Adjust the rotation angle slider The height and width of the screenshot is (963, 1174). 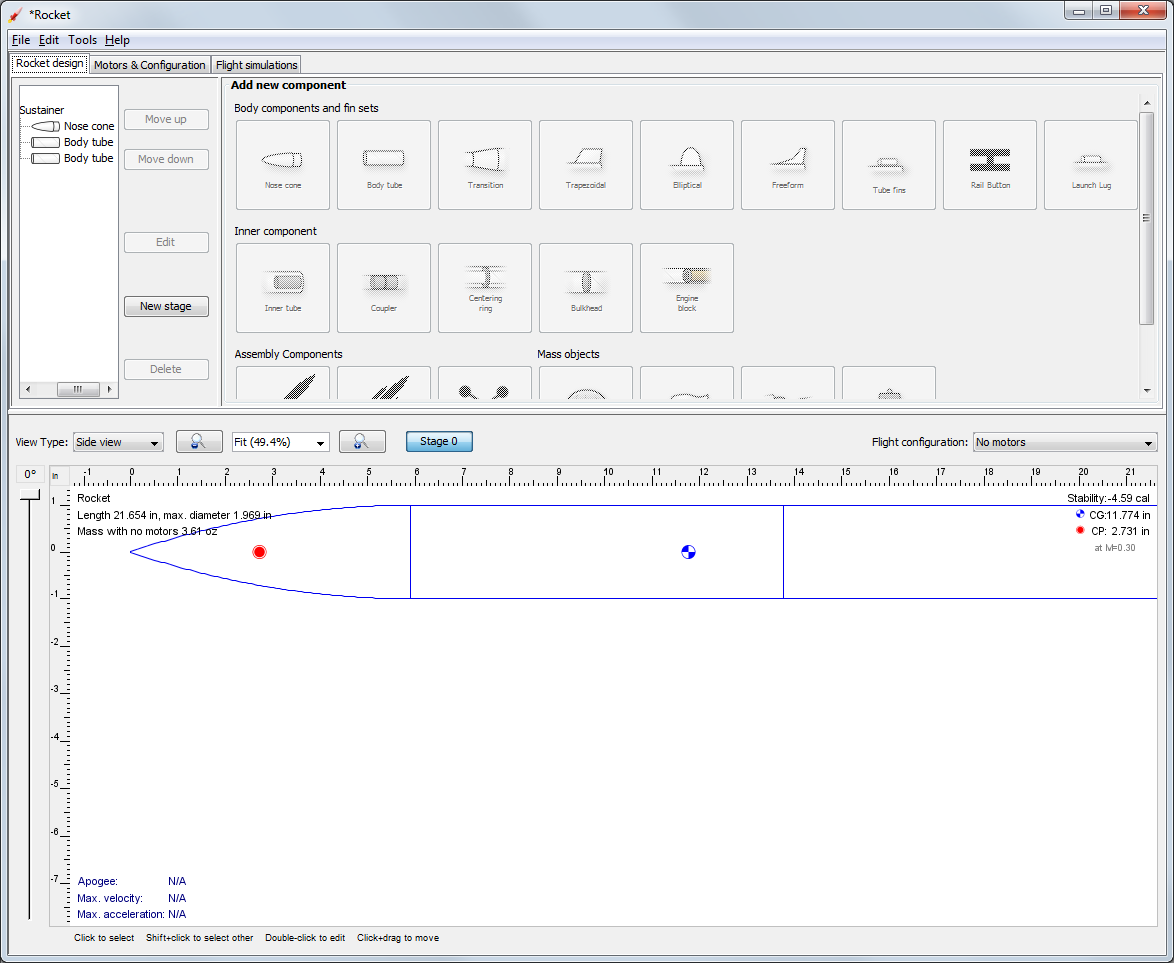click(x=30, y=495)
